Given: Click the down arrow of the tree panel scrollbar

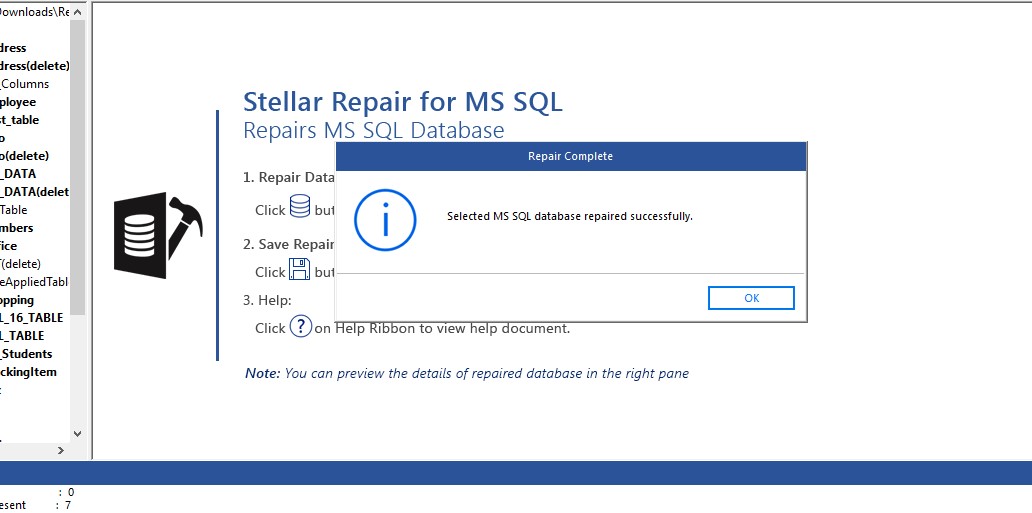Looking at the screenshot, I should coord(78,433).
